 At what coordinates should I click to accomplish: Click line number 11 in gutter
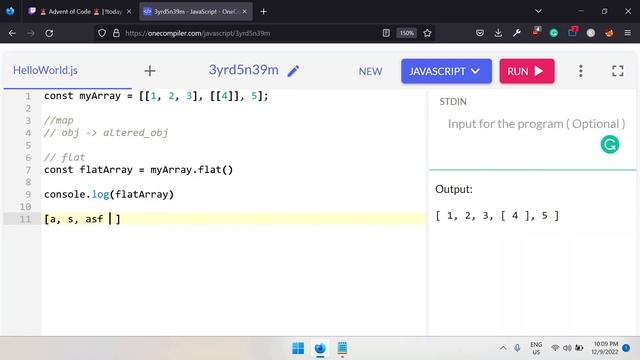point(25,219)
